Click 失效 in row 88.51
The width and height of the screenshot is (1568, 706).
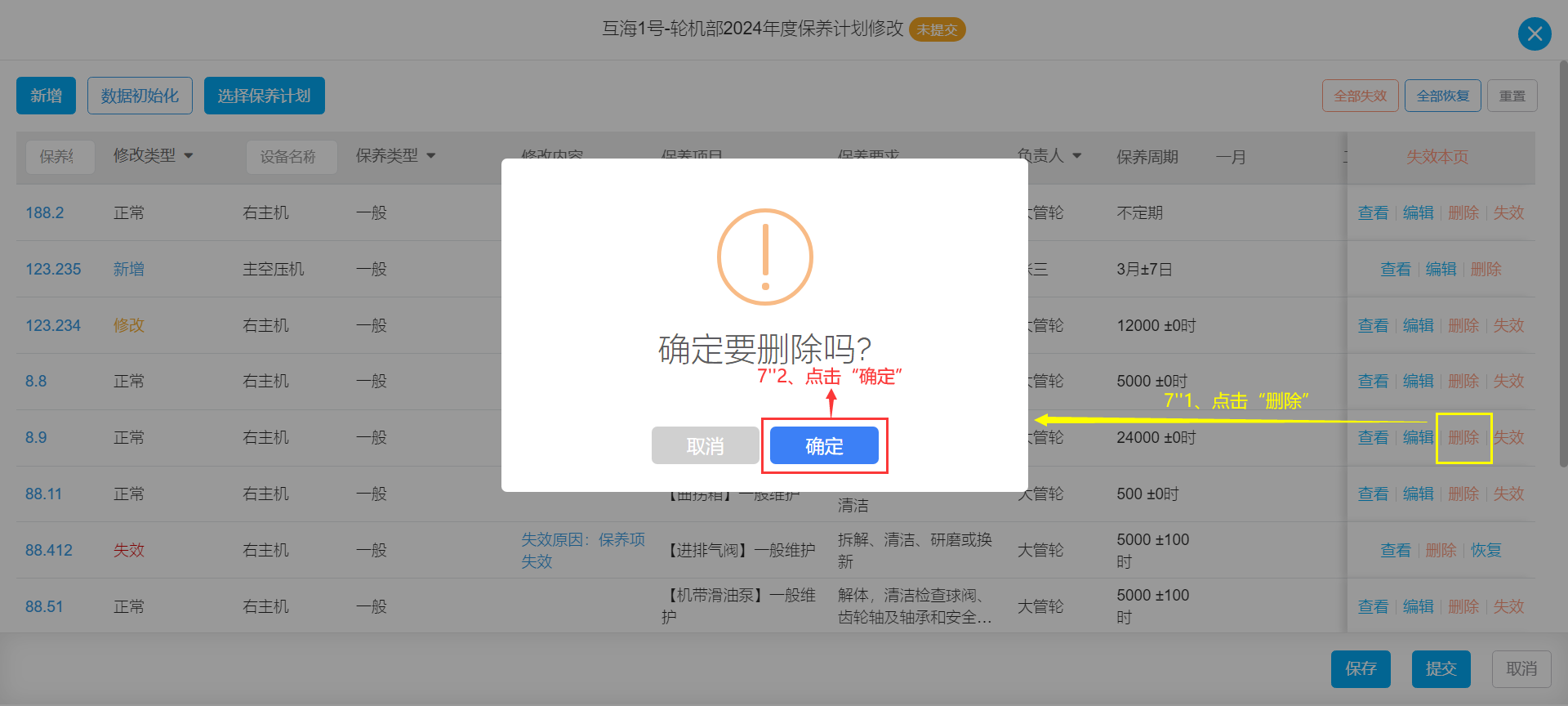tap(1509, 606)
